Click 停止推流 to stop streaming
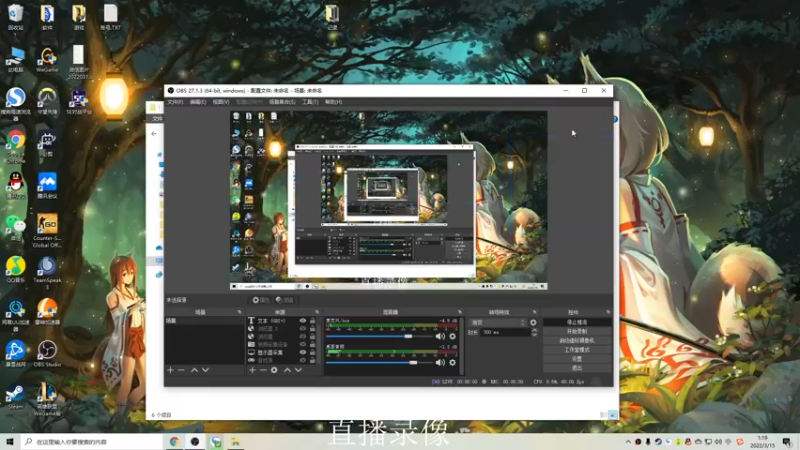 (x=577, y=322)
